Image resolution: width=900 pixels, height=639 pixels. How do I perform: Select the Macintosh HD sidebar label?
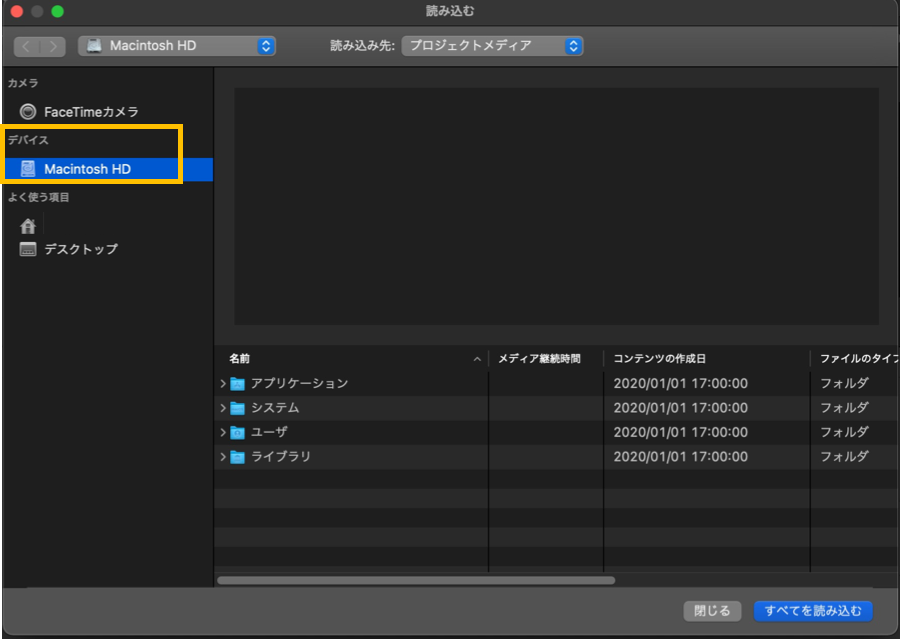[87, 169]
